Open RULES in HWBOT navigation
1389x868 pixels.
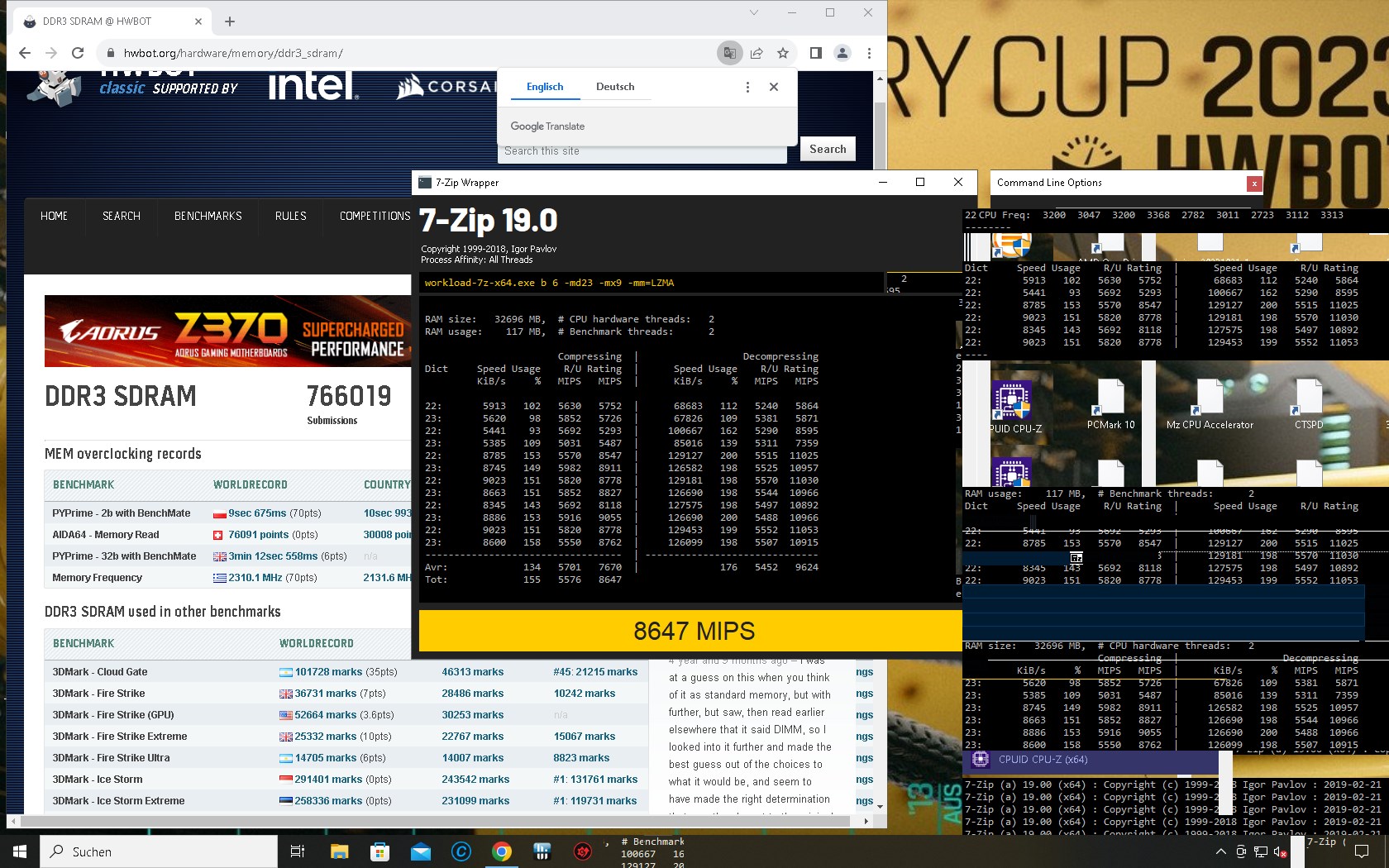291,216
